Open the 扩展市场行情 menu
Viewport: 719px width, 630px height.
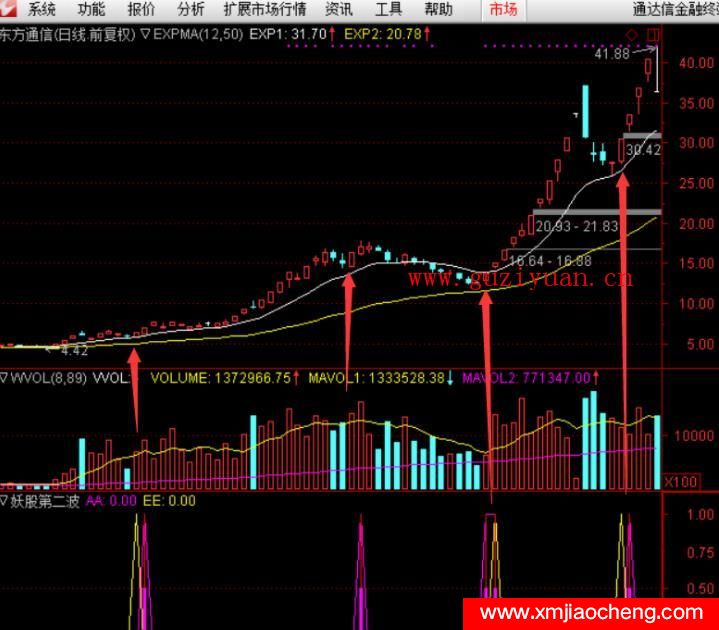[x=265, y=10]
